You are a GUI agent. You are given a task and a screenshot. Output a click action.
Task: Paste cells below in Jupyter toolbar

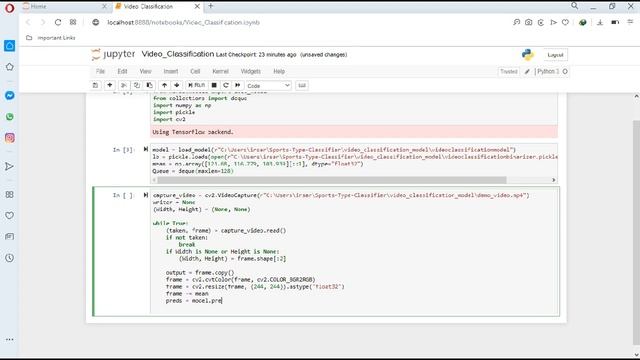150,85
